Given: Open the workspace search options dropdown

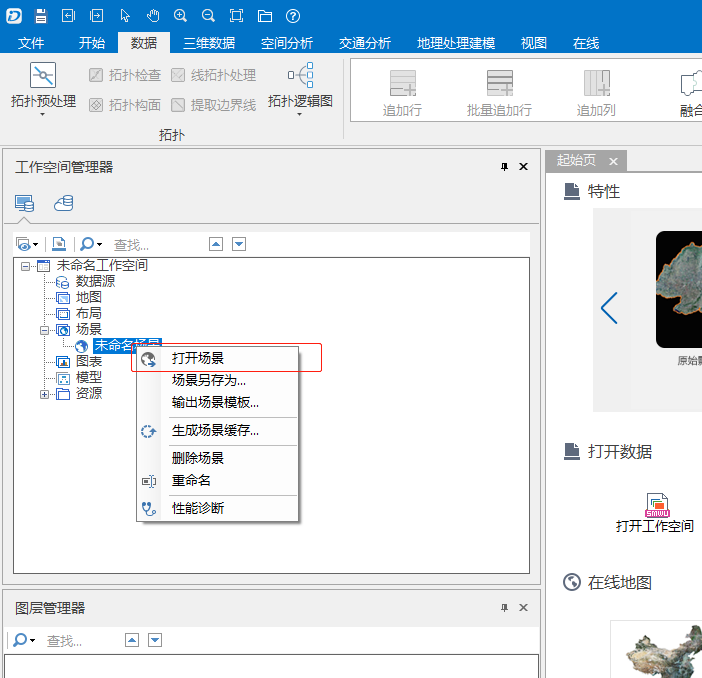Looking at the screenshot, I should click(90, 244).
